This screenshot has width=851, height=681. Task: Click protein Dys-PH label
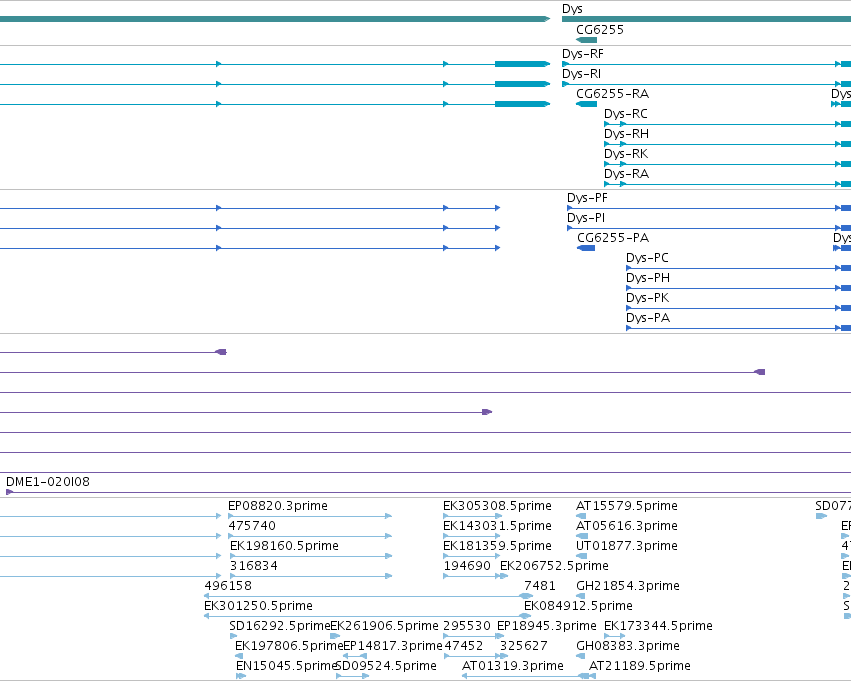[647, 278]
